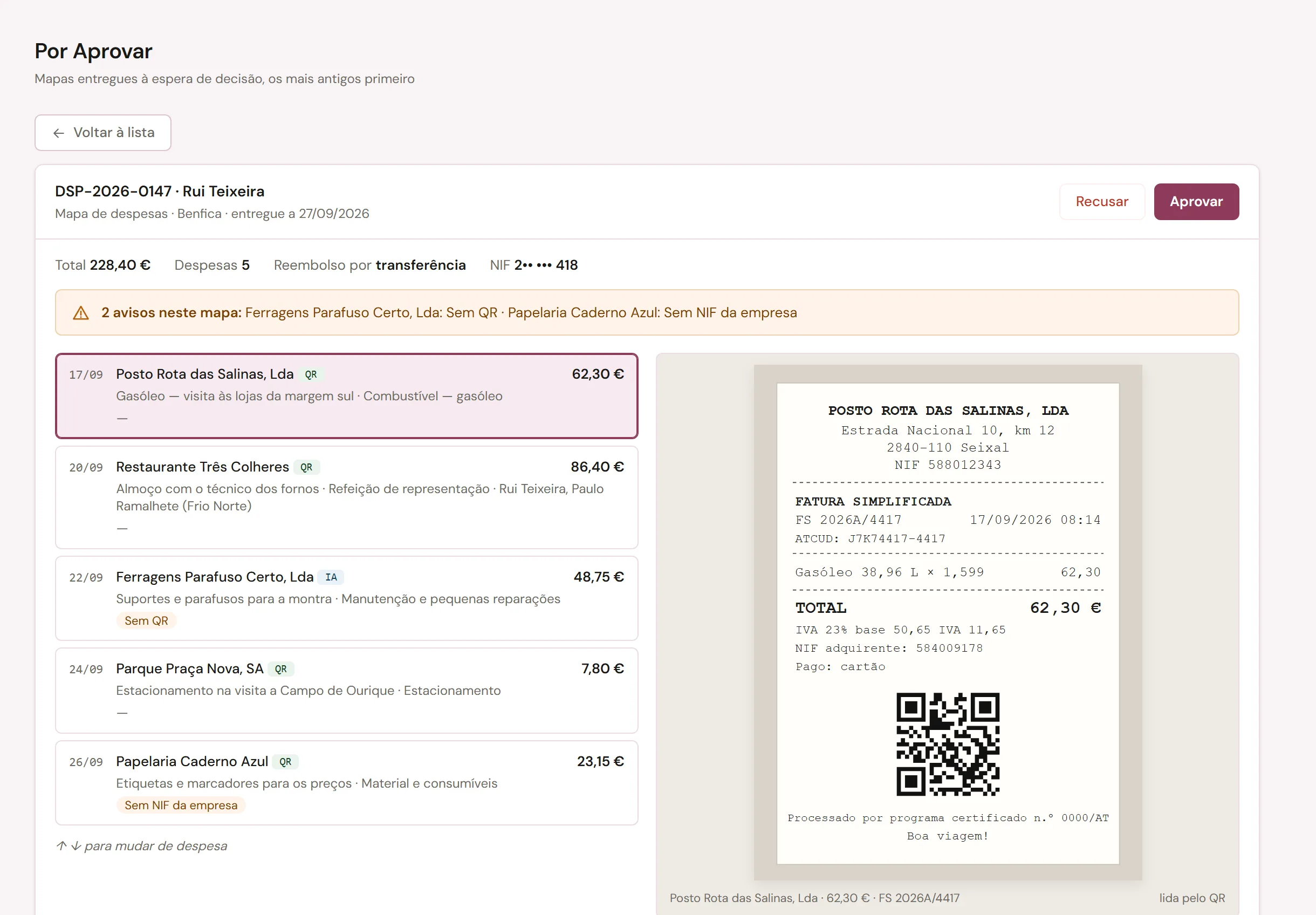
Task: Click the 86,40 € amount
Action: pos(597,467)
